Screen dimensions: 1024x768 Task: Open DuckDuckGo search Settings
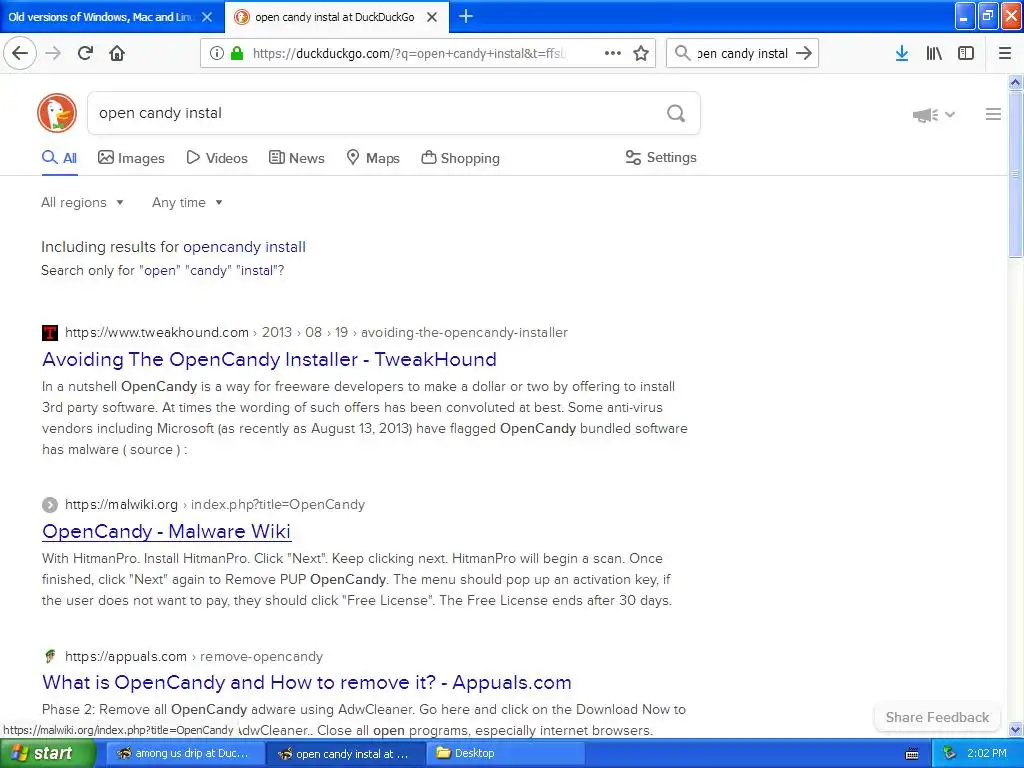pos(661,157)
